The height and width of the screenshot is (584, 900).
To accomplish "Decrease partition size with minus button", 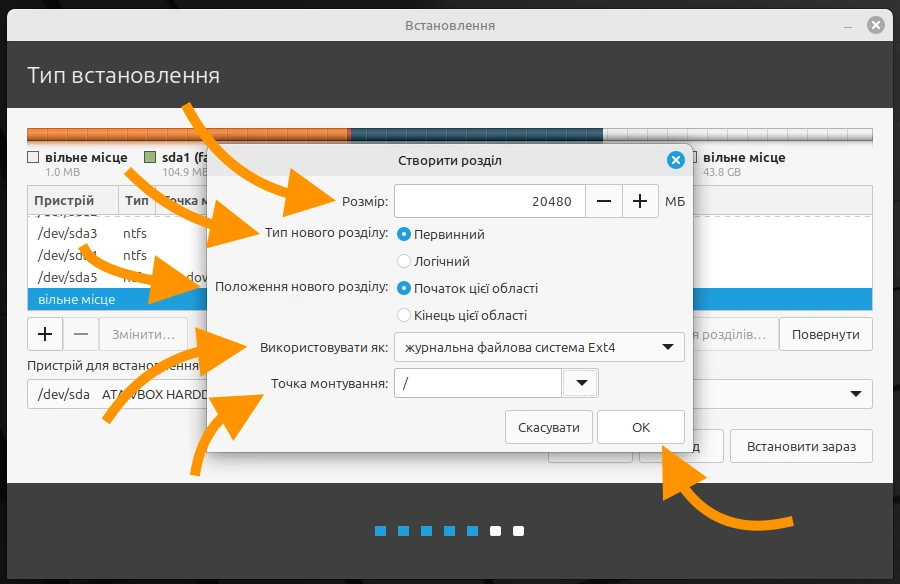I will (x=603, y=201).
